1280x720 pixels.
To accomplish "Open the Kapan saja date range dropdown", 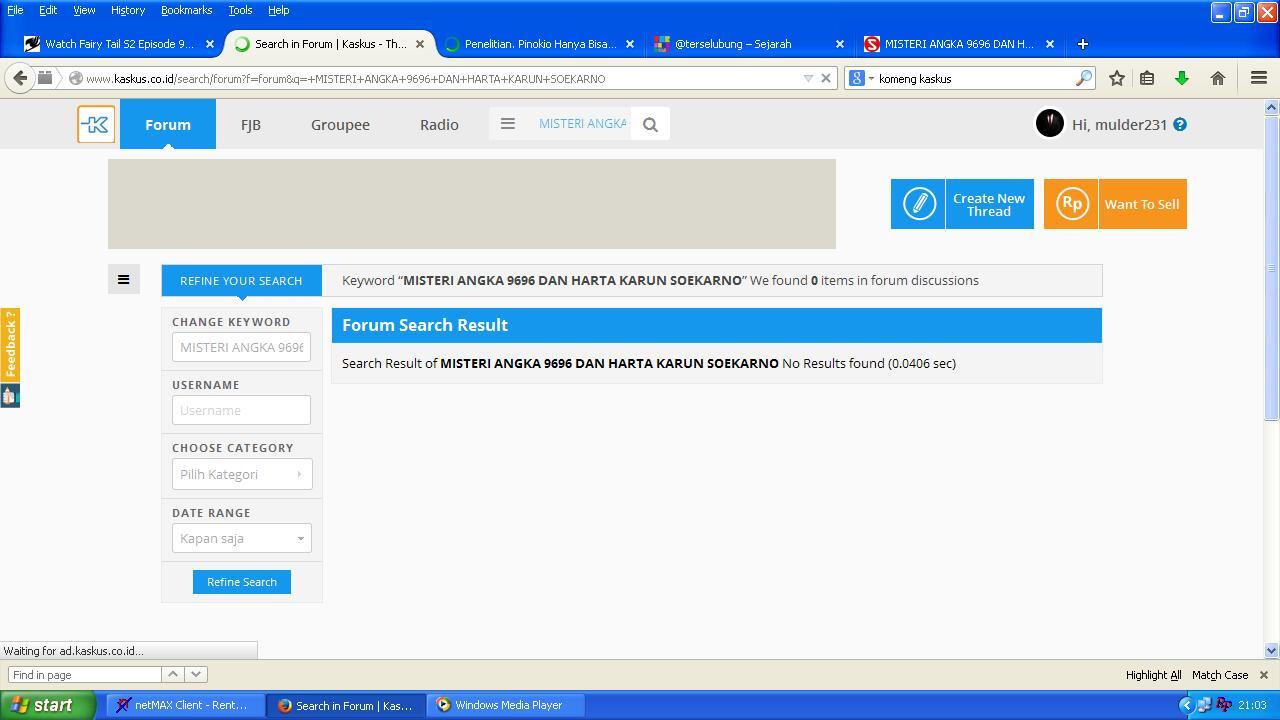I will 241,538.
